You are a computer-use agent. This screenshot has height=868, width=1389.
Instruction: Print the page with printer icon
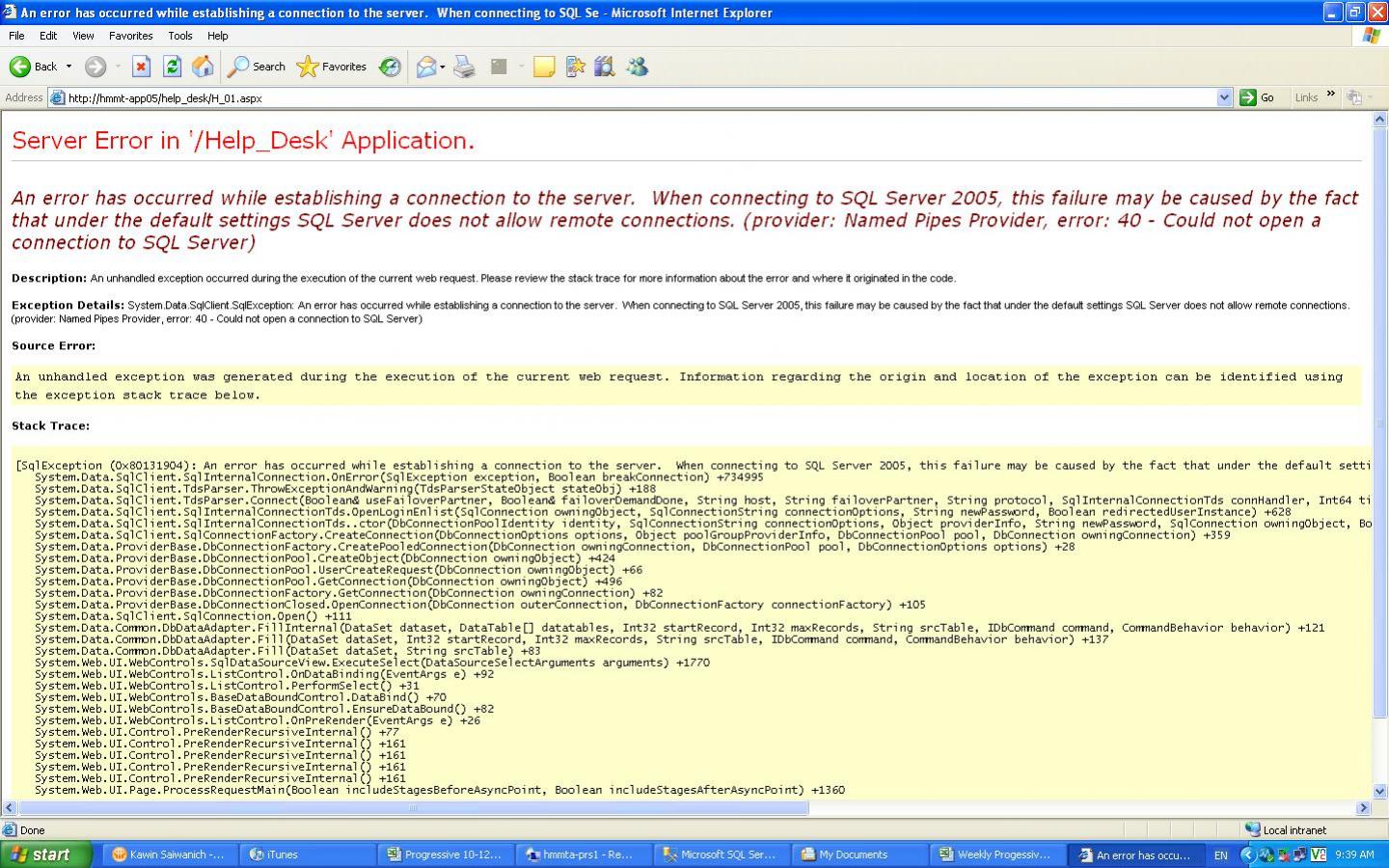click(464, 67)
